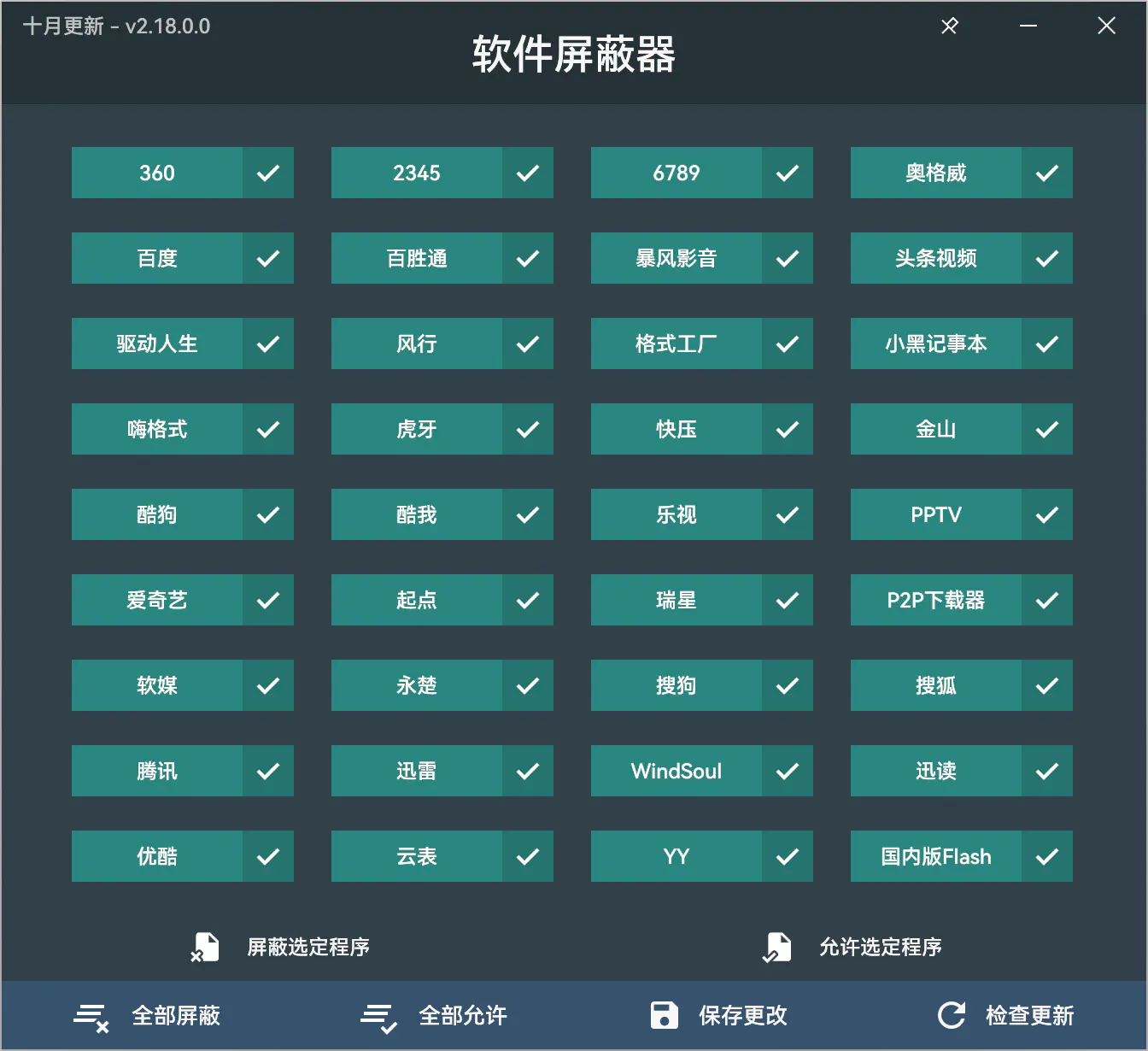Toggle the 爱奇艺 checkmark
Screen dimensions: 1148x1051
(268, 600)
